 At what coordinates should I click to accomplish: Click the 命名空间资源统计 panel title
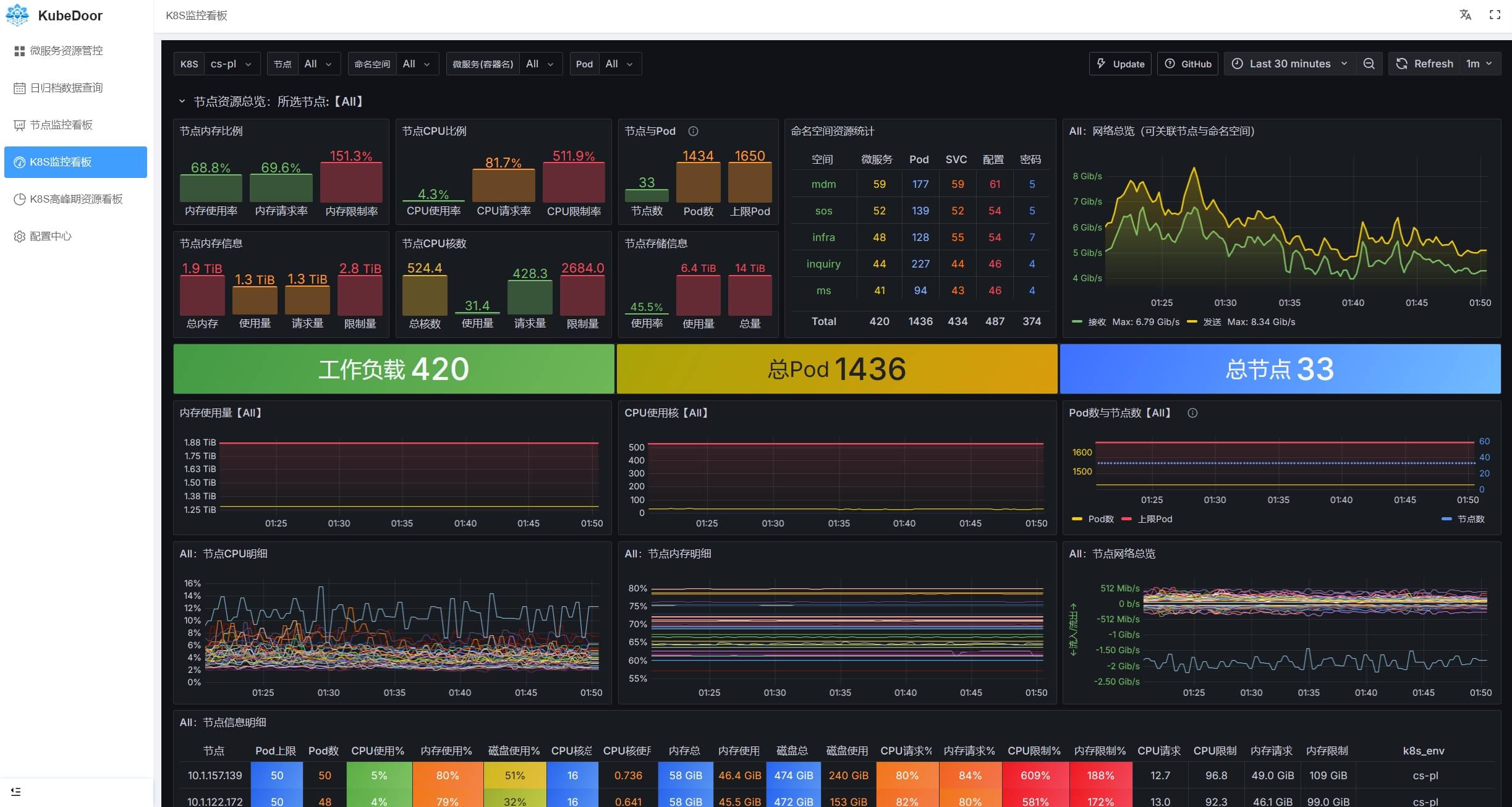coord(833,131)
